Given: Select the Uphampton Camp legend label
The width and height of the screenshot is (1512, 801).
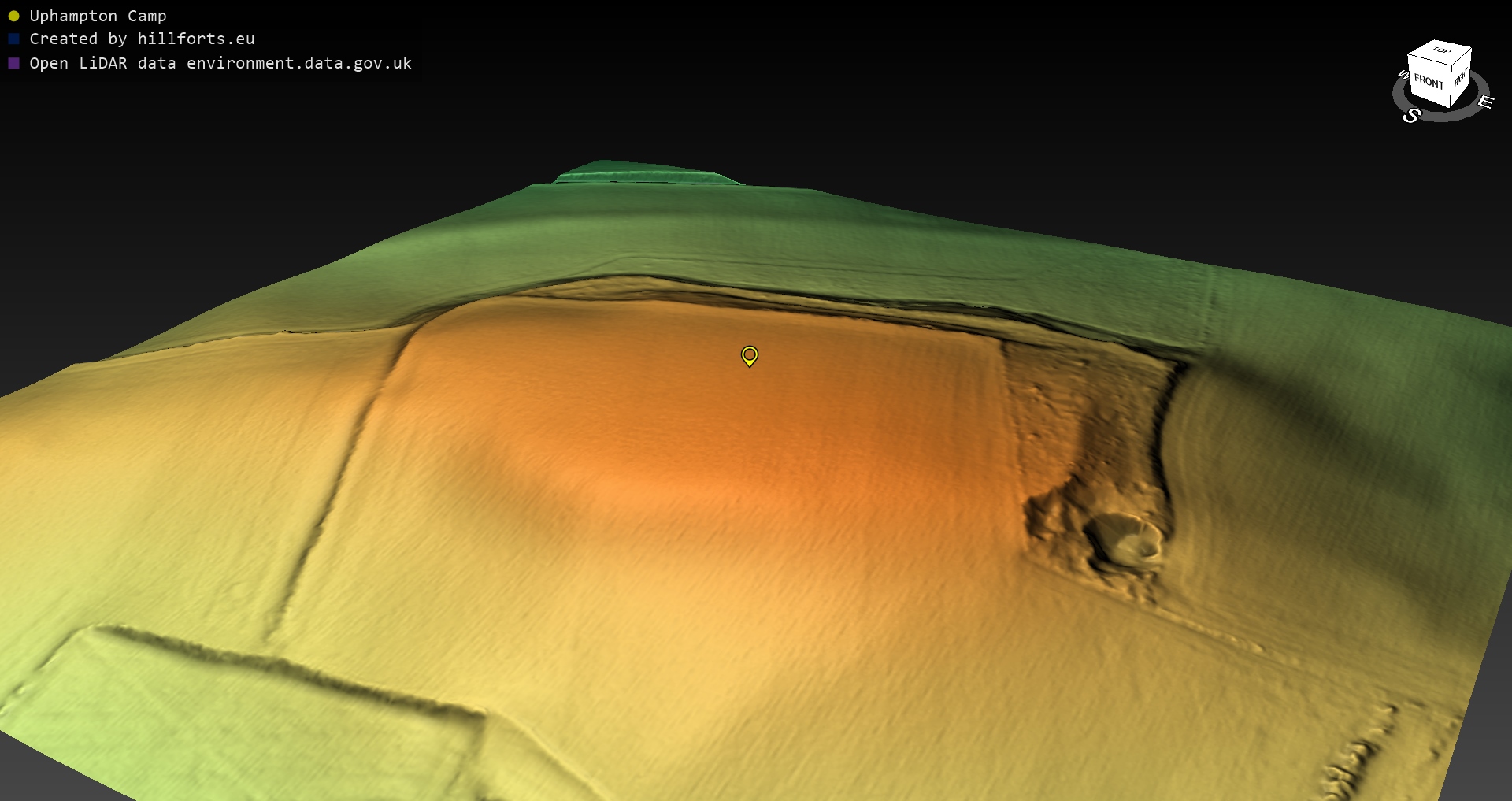Looking at the screenshot, I should [x=98, y=16].
